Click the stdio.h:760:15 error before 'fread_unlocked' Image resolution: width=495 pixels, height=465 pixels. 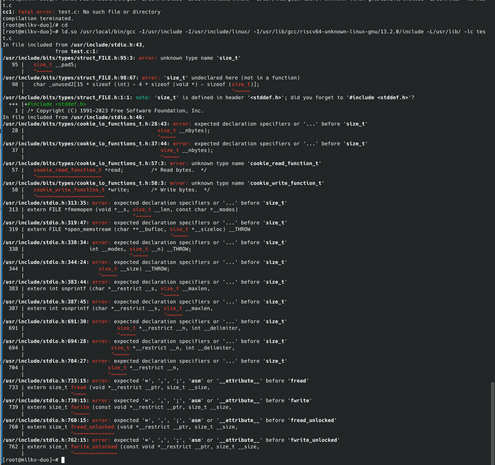click(x=170, y=420)
